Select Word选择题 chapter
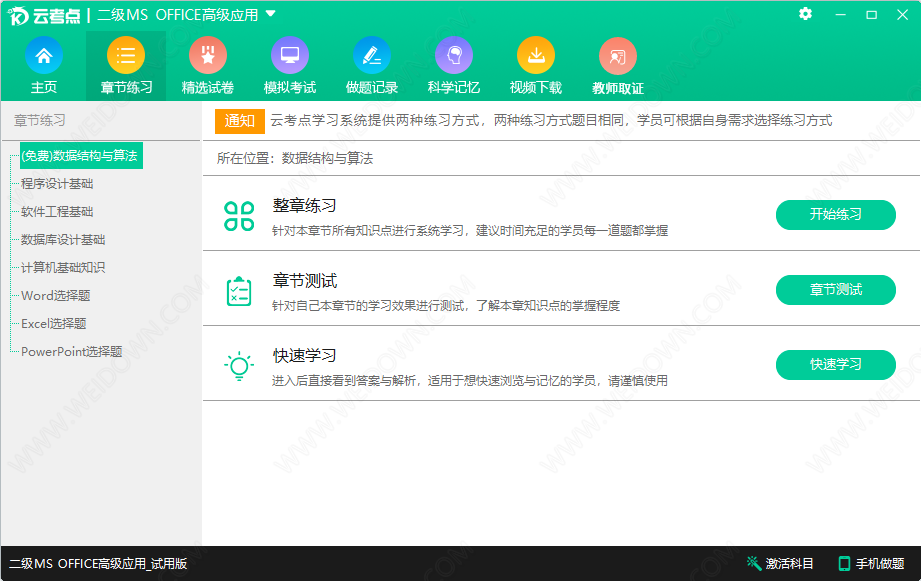Viewport: 921px width, 581px height. point(56,295)
